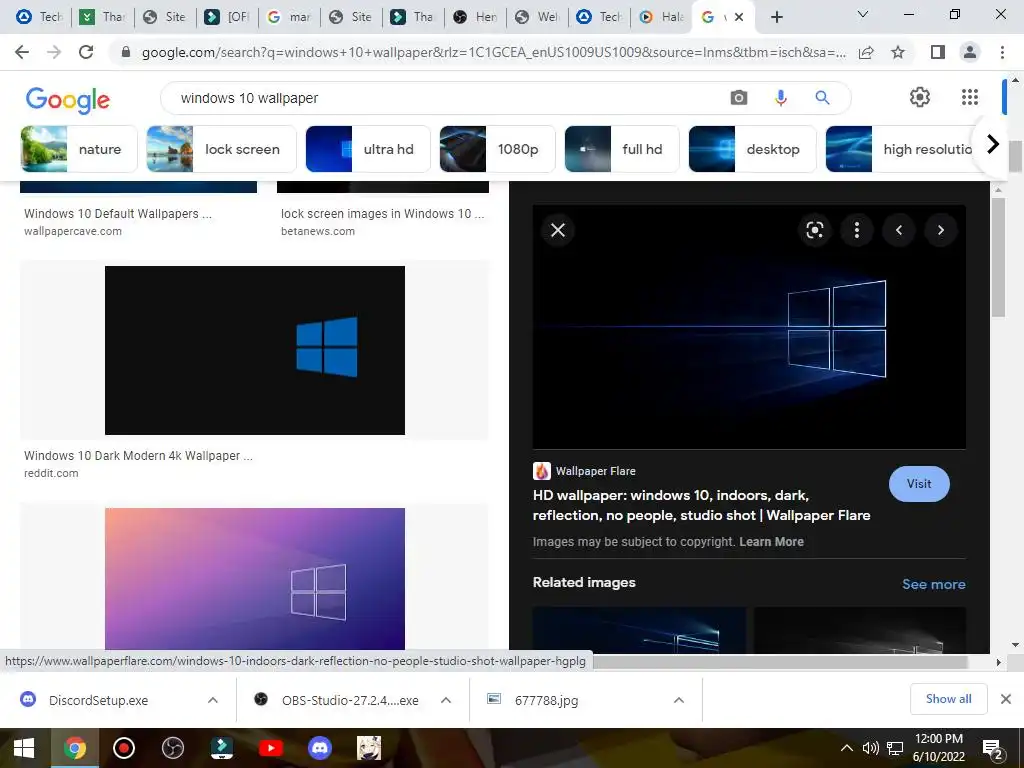The width and height of the screenshot is (1024, 768).
Task: Click the Wallpaper Flare source name
Action: (x=596, y=471)
